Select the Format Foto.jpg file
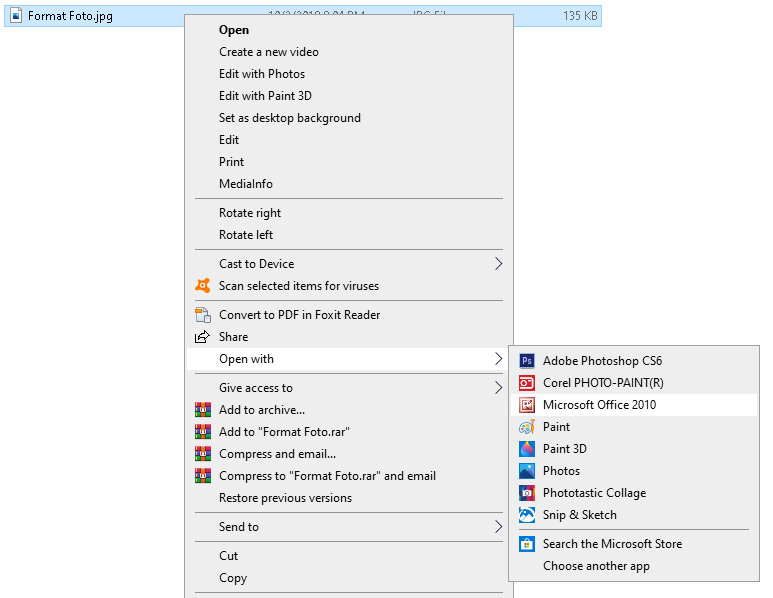 (70, 16)
